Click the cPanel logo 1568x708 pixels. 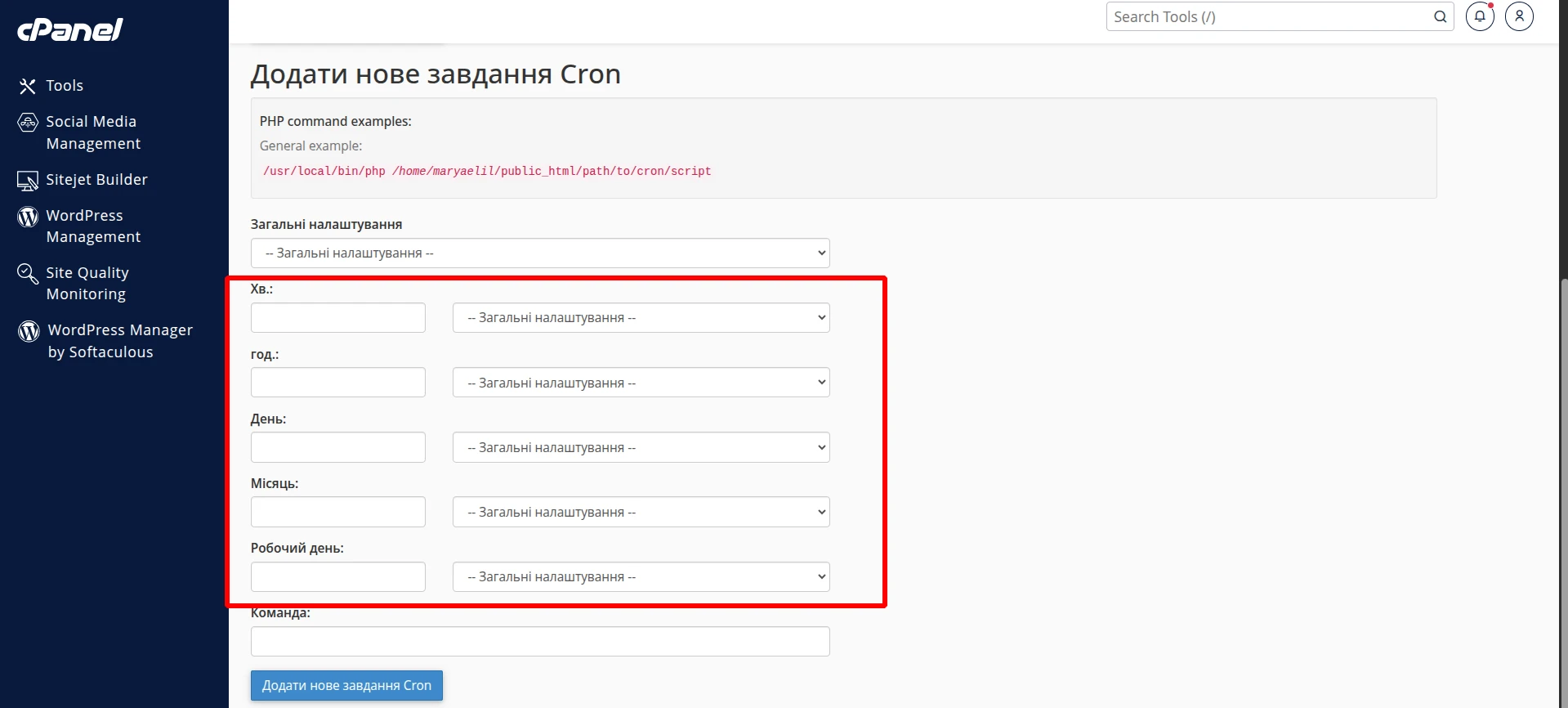[x=70, y=30]
